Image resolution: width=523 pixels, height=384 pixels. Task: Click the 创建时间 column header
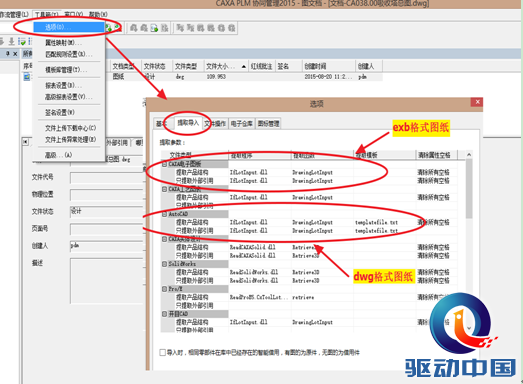[329, 66]
